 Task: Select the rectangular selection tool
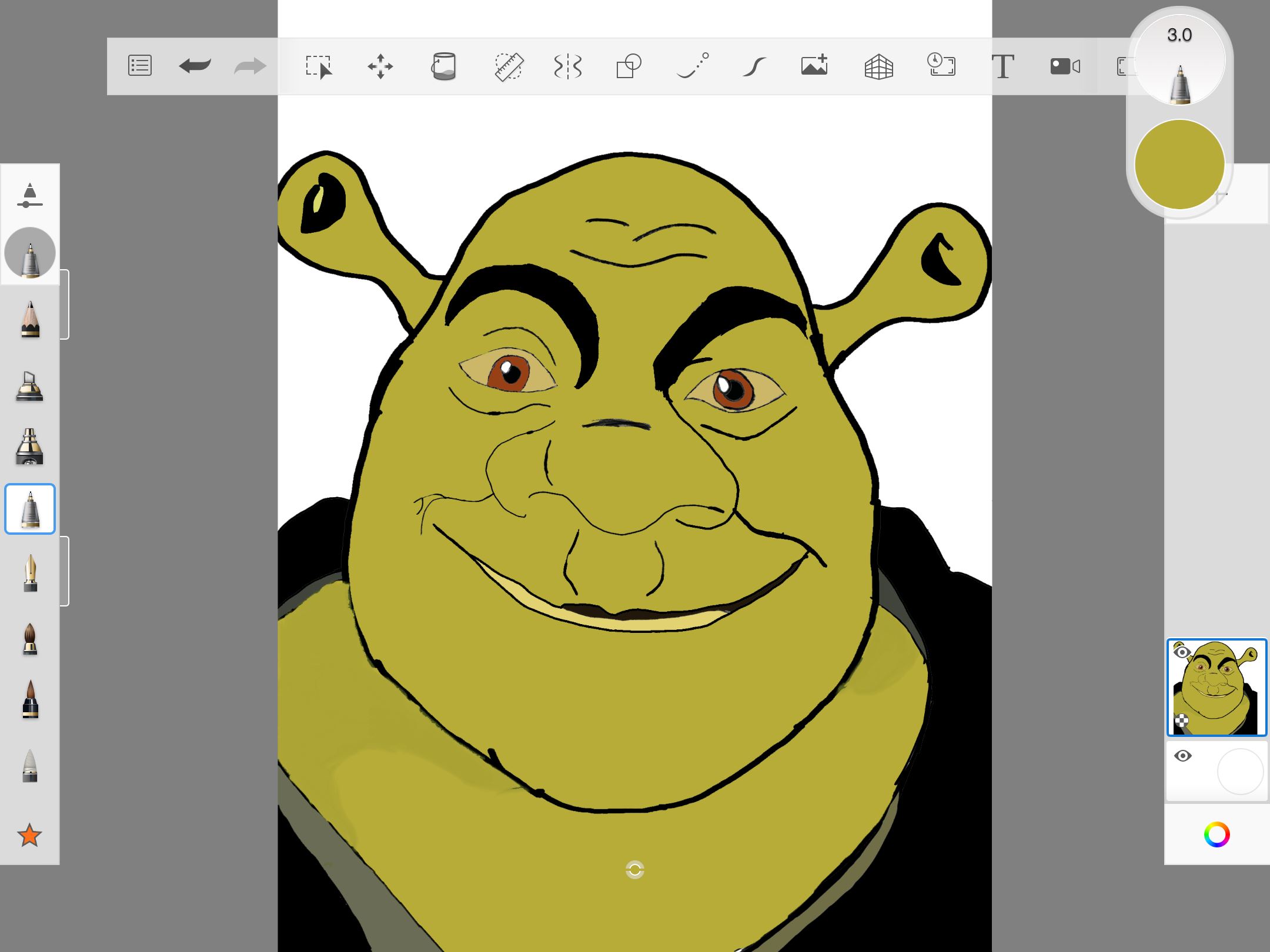tap(319, 66)
